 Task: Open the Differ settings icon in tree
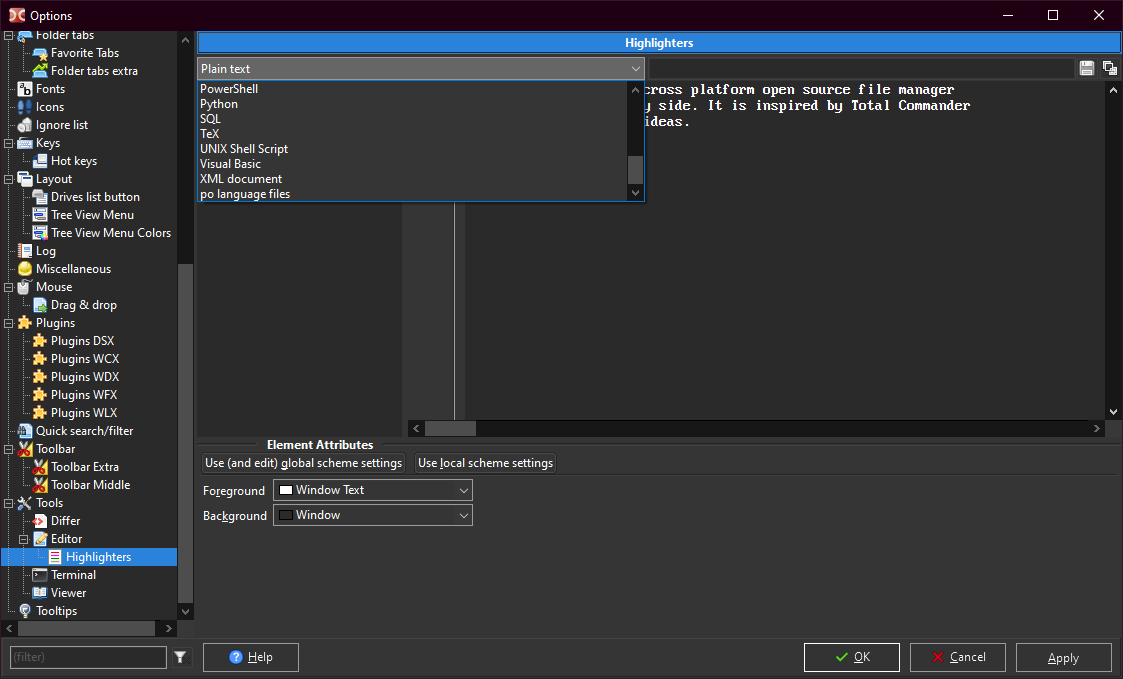click(40, 521)
